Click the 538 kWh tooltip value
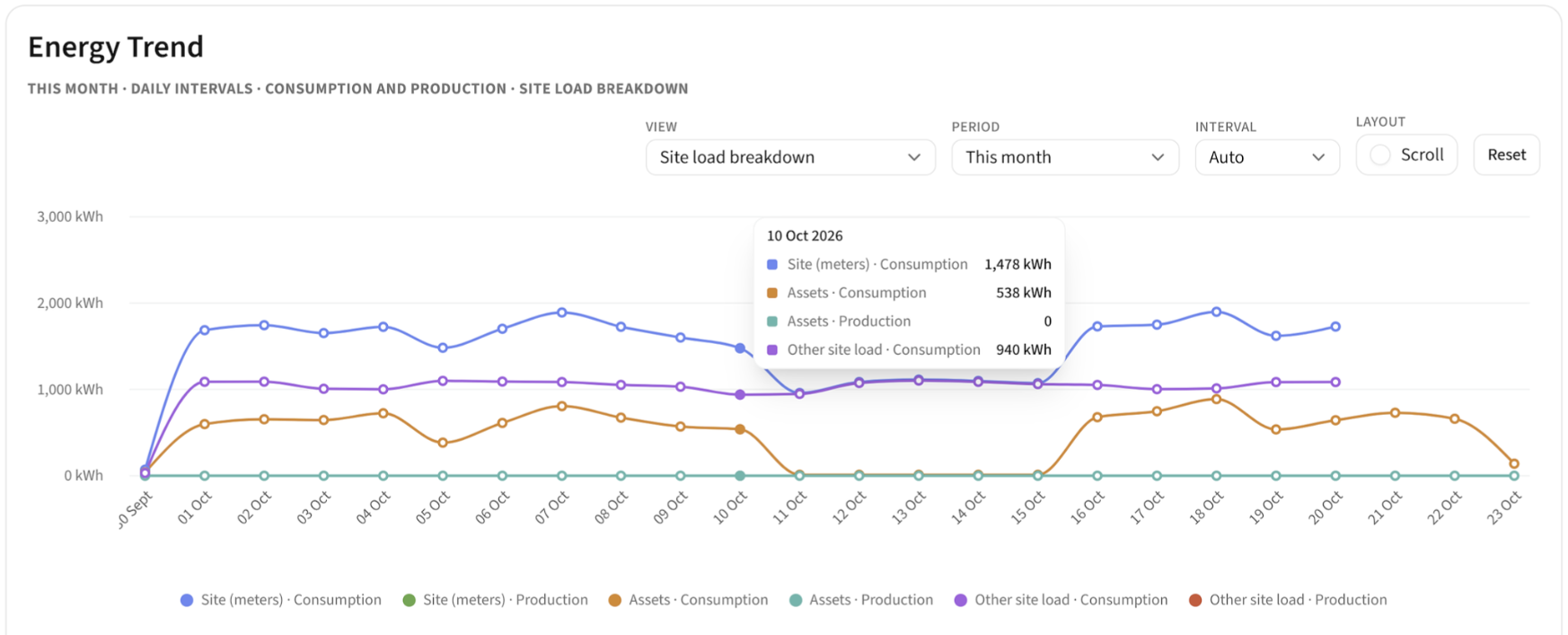This screenshot has width=1568, height=635. pyautogui.click(x=1024, y=293)
